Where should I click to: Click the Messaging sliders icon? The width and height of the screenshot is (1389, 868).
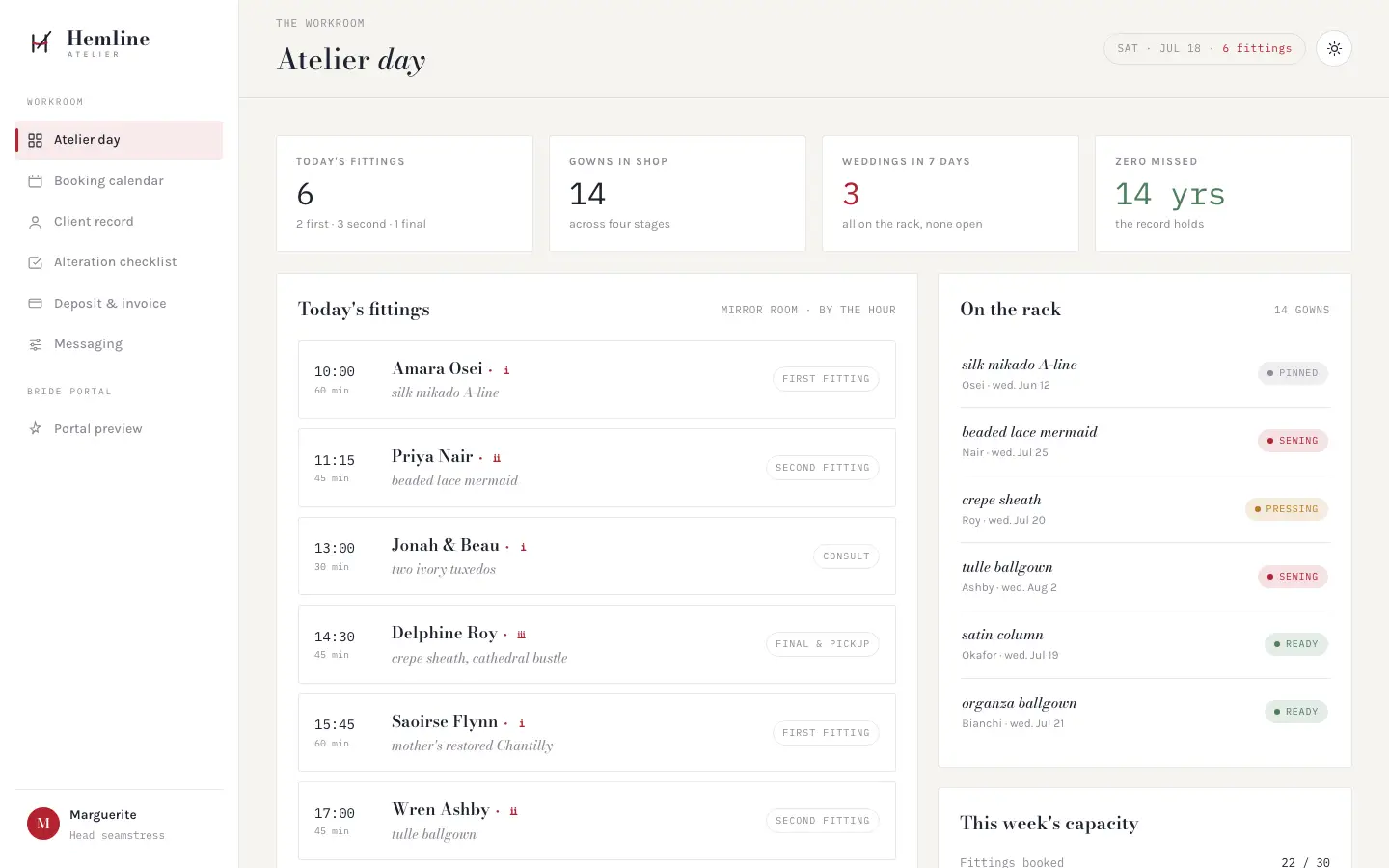pyautogui.click(x=35, y=344)
